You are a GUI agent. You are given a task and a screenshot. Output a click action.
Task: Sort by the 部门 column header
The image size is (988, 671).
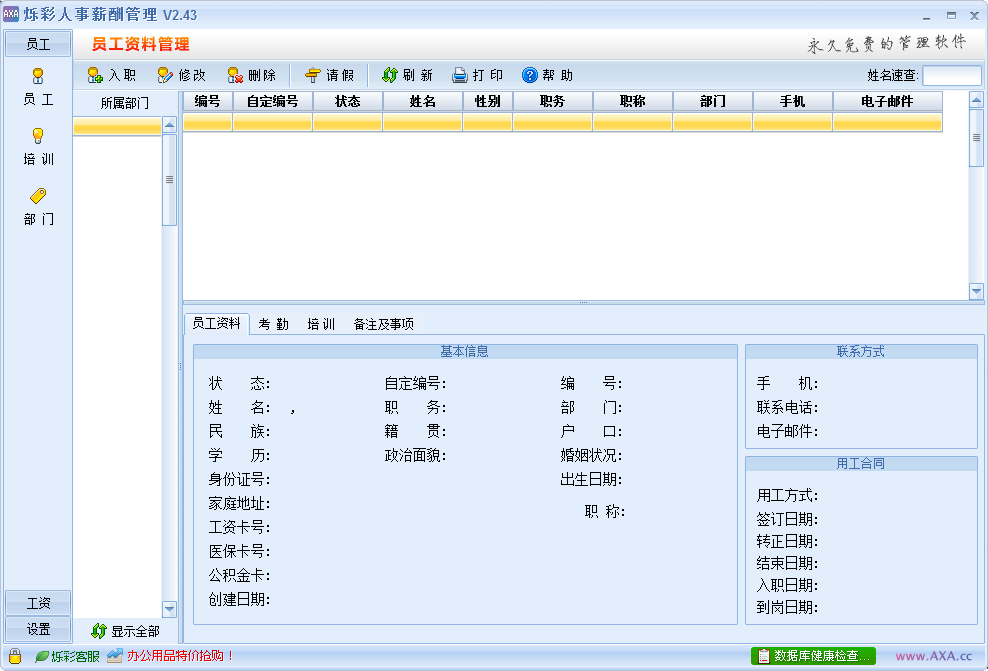pos(713,101)
